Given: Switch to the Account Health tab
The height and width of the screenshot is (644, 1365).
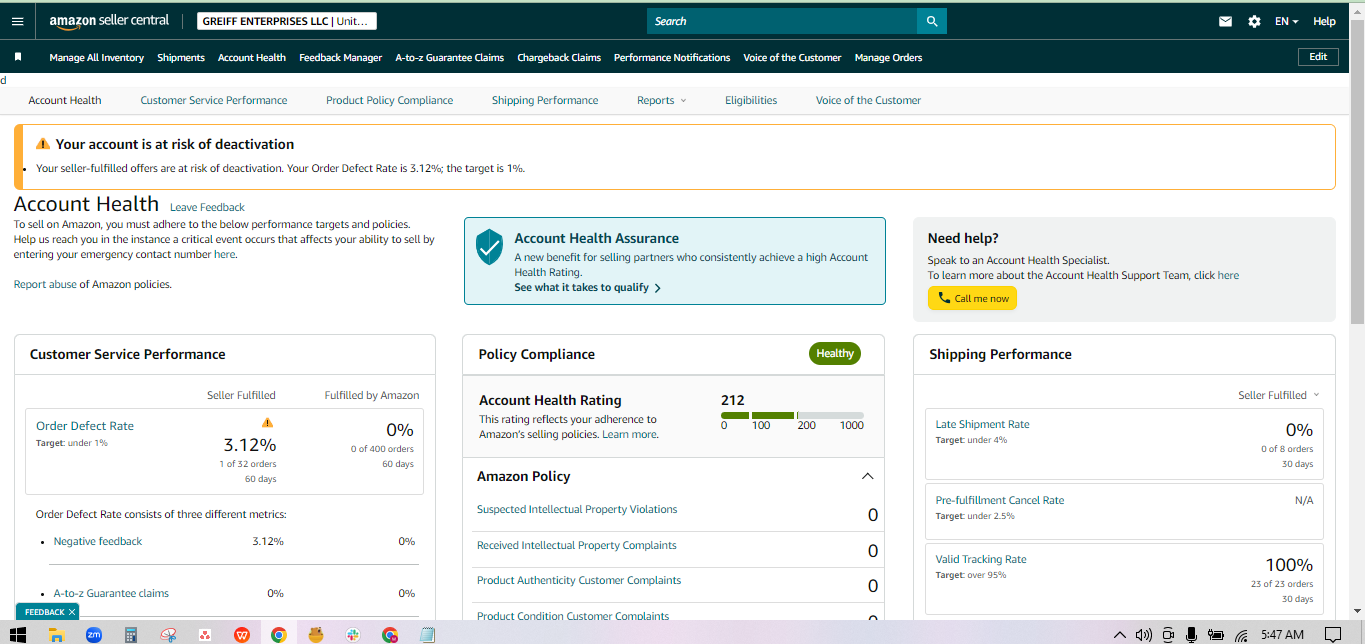Looking at the screenshot, I should (x=65, y=100).
